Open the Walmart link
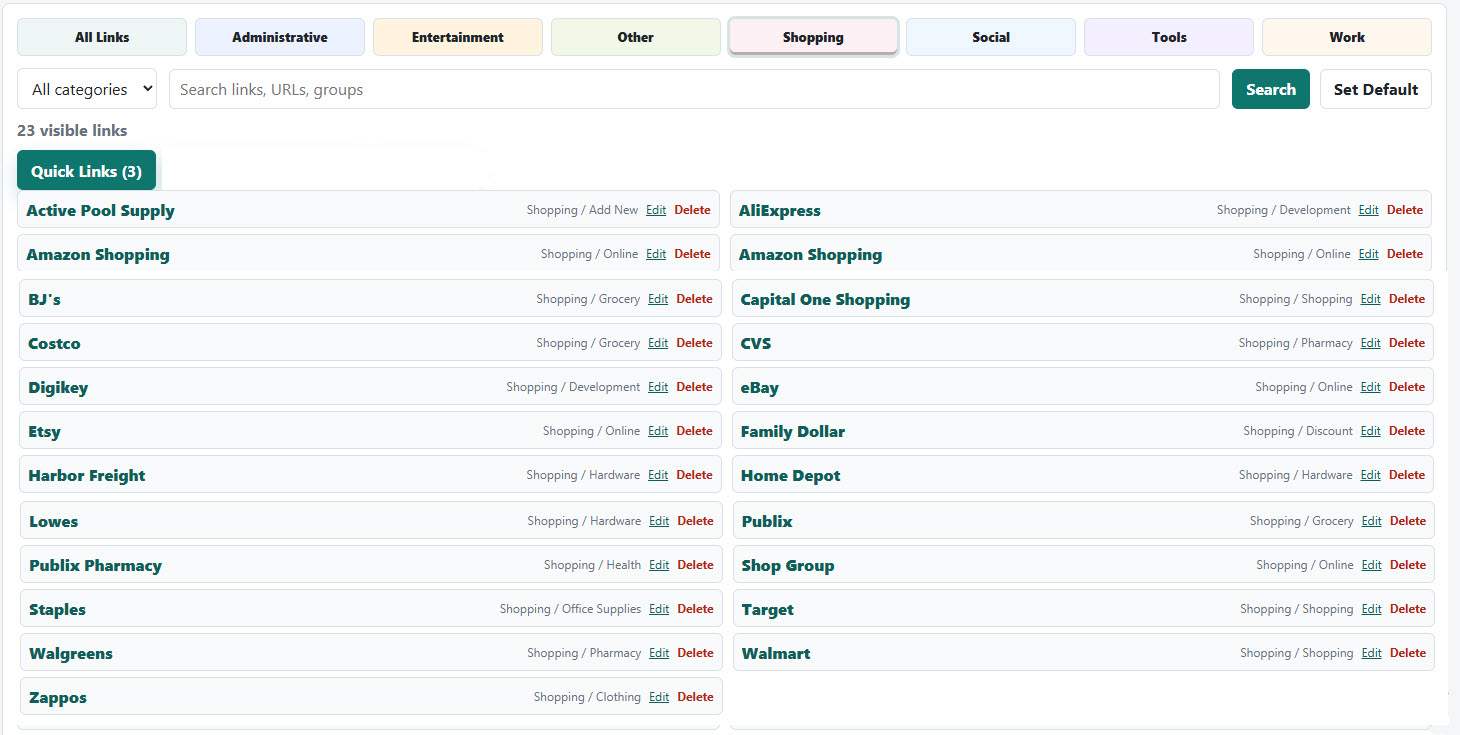The width and height of the screenshot is (1460, 735). pos(776,653)
